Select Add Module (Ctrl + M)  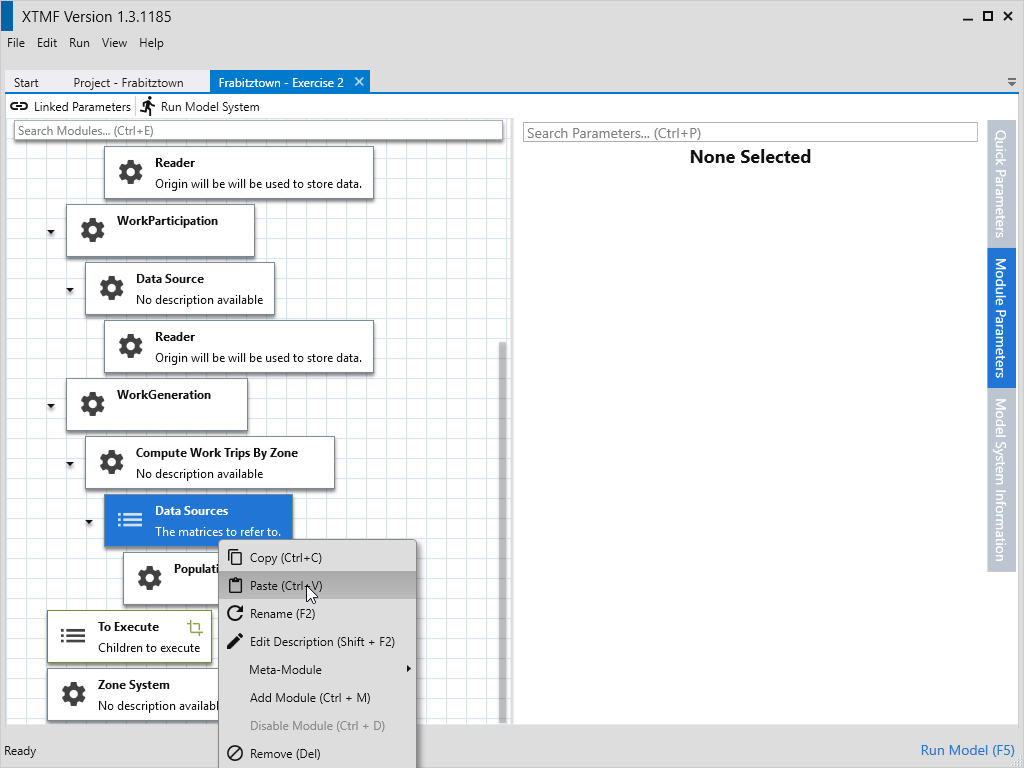[310, 698]
